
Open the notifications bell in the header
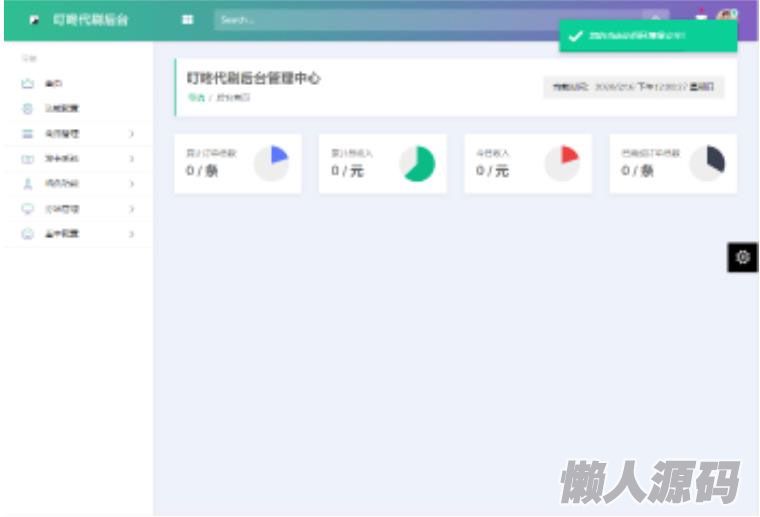tap(701, 16)
